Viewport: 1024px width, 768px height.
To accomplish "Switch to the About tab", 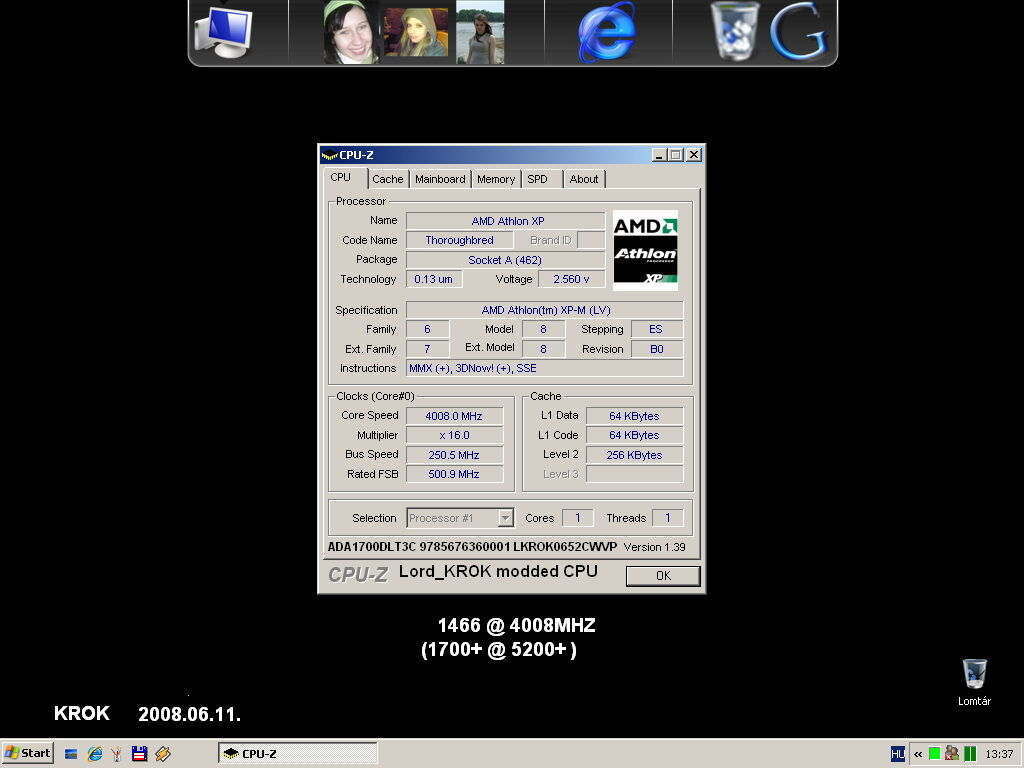I will [583, 179].
